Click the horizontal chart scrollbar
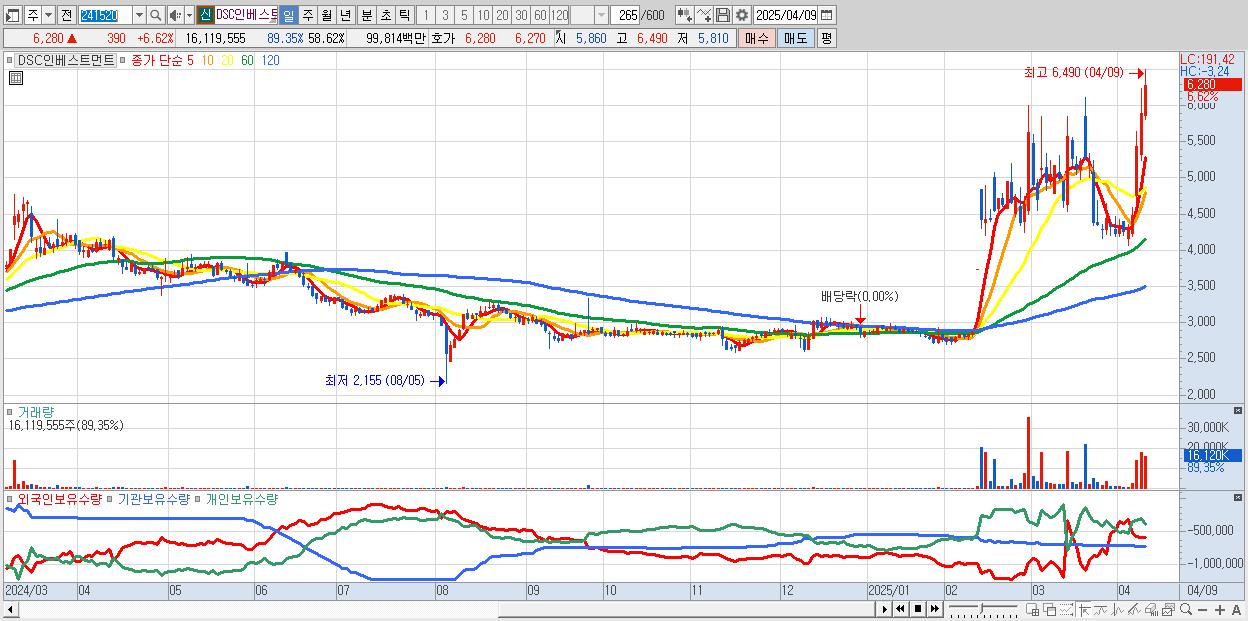The height and width of the screenshot is (621, 1248). [x=685, y=609]
